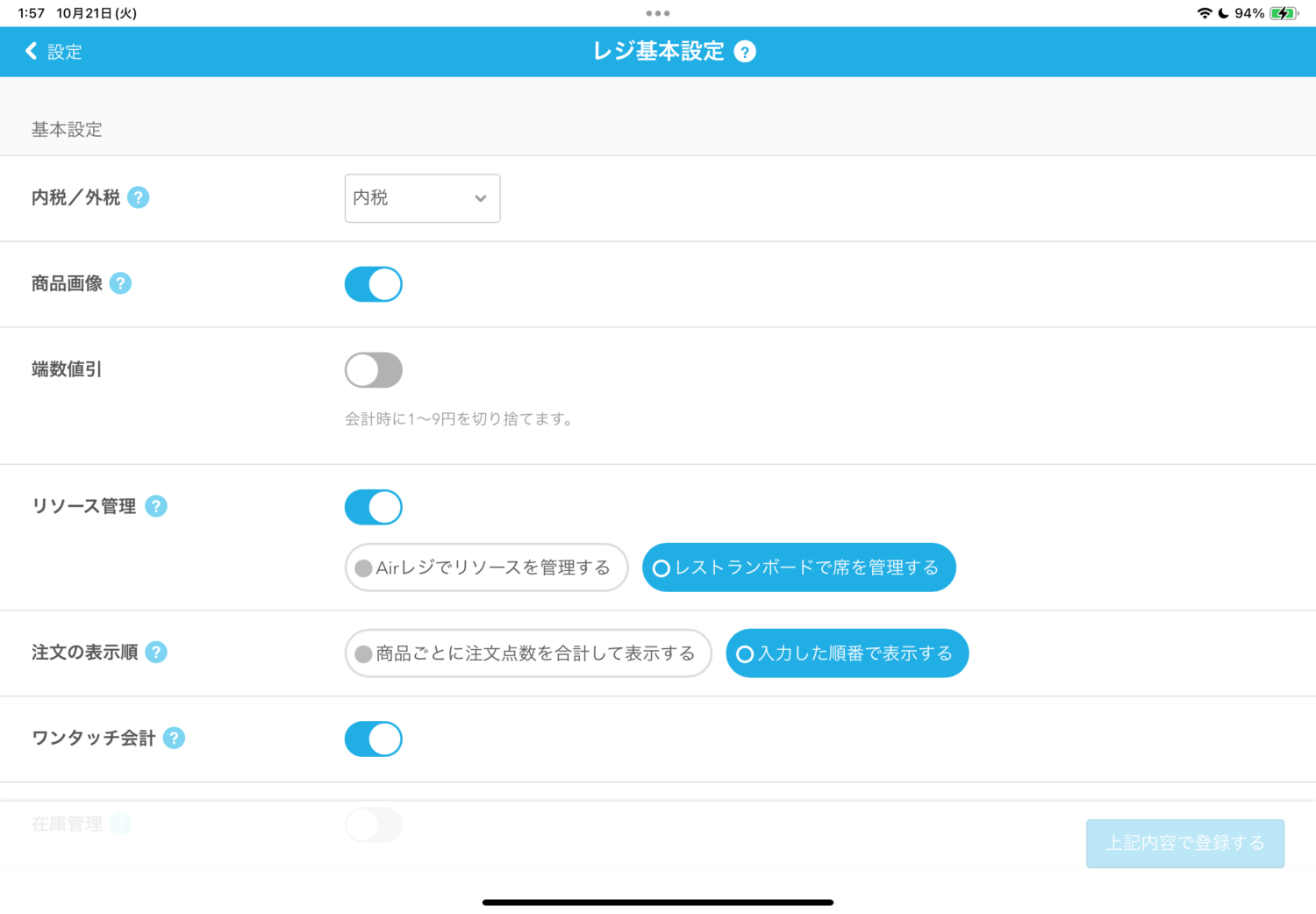Open help for 内税／外税 setting

[138, 198]
